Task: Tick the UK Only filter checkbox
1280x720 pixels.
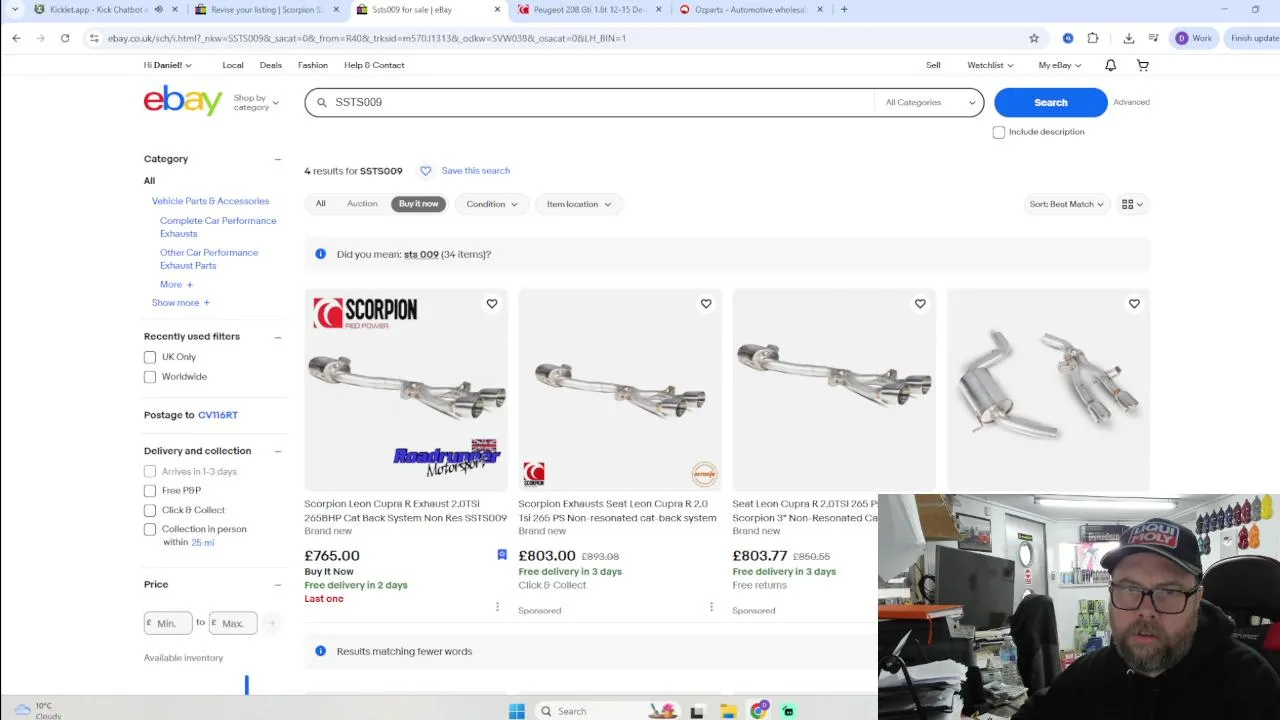Action: (150, 357)
